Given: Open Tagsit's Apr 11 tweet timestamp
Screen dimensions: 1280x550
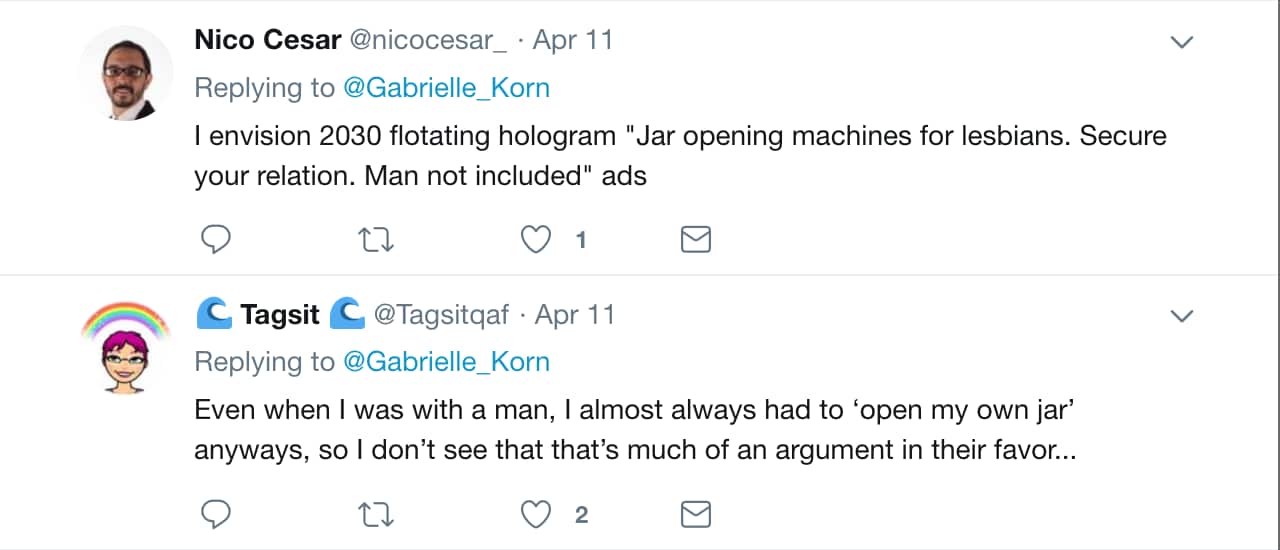Looking at the screenshot, I should point(575,315).
